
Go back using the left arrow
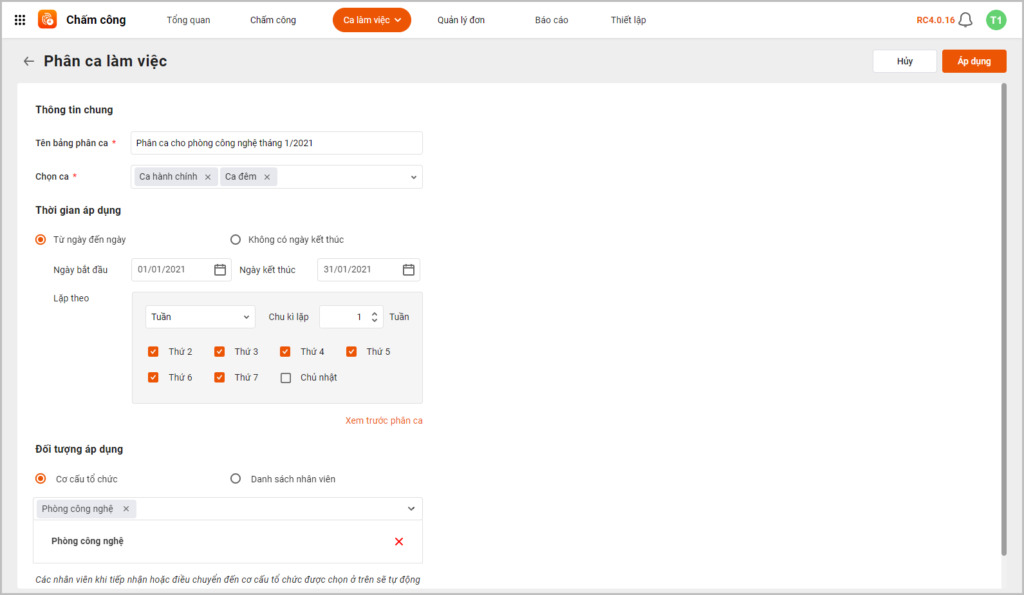point(28,62)
